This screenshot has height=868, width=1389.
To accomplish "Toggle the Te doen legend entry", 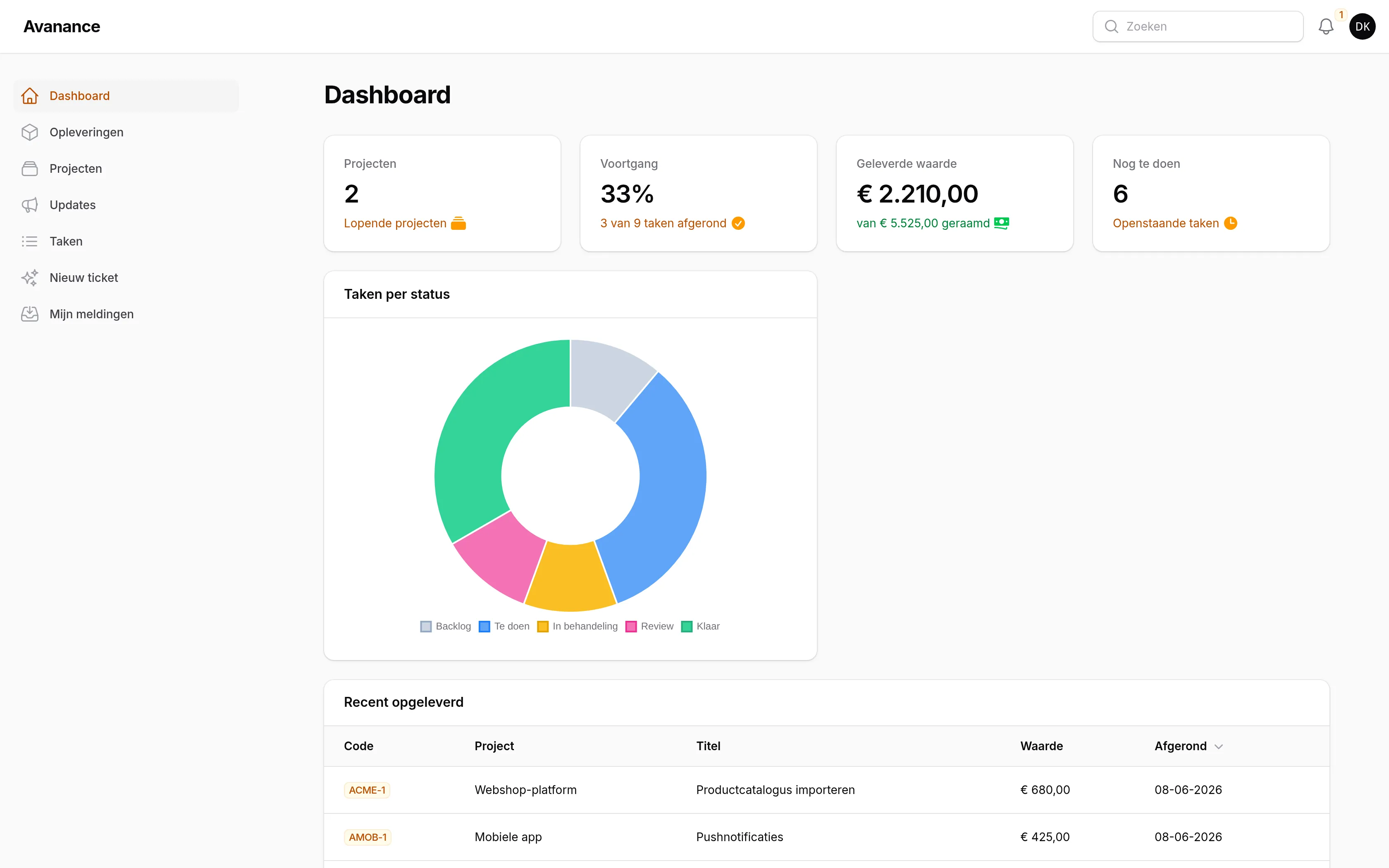I will pos(504,626).
